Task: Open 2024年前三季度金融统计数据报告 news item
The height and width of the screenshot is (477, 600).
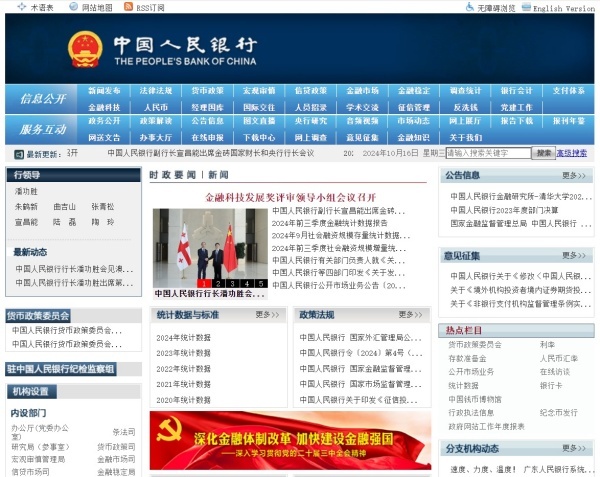Action: (329, 223)
